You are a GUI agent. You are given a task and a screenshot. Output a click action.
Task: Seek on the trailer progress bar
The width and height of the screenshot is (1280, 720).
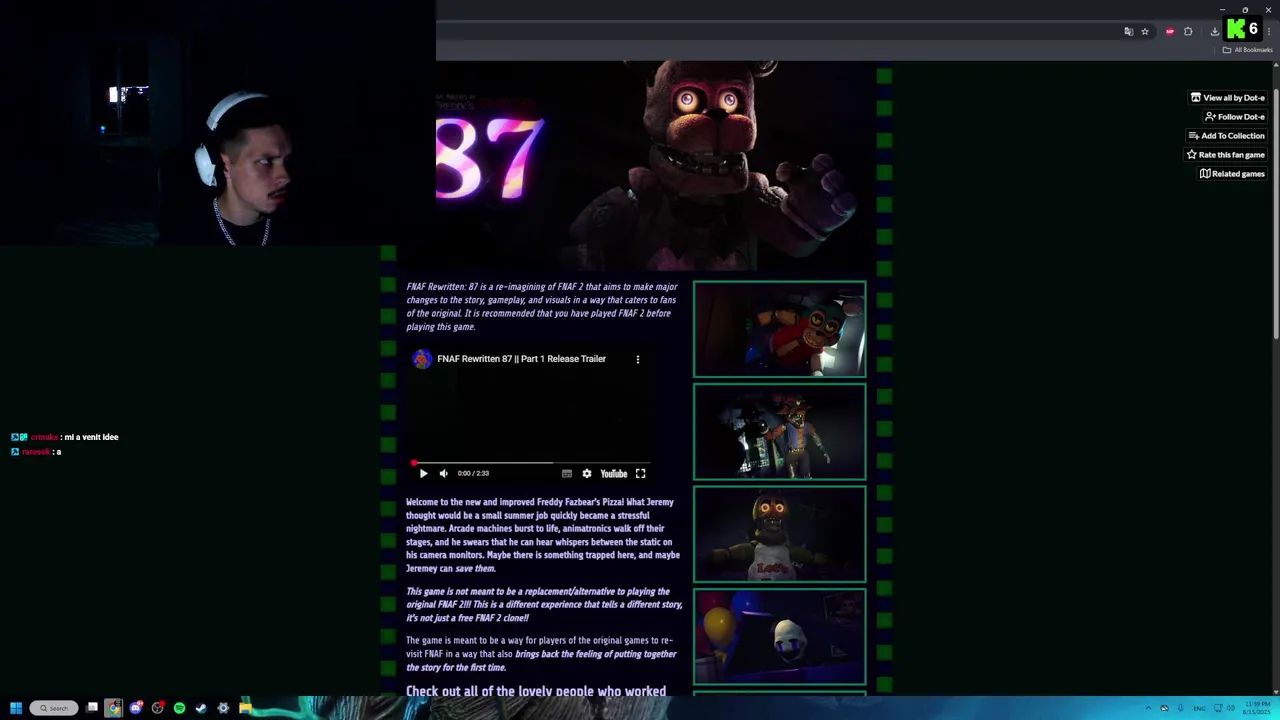pyautogui.click(x=531, y=463)
